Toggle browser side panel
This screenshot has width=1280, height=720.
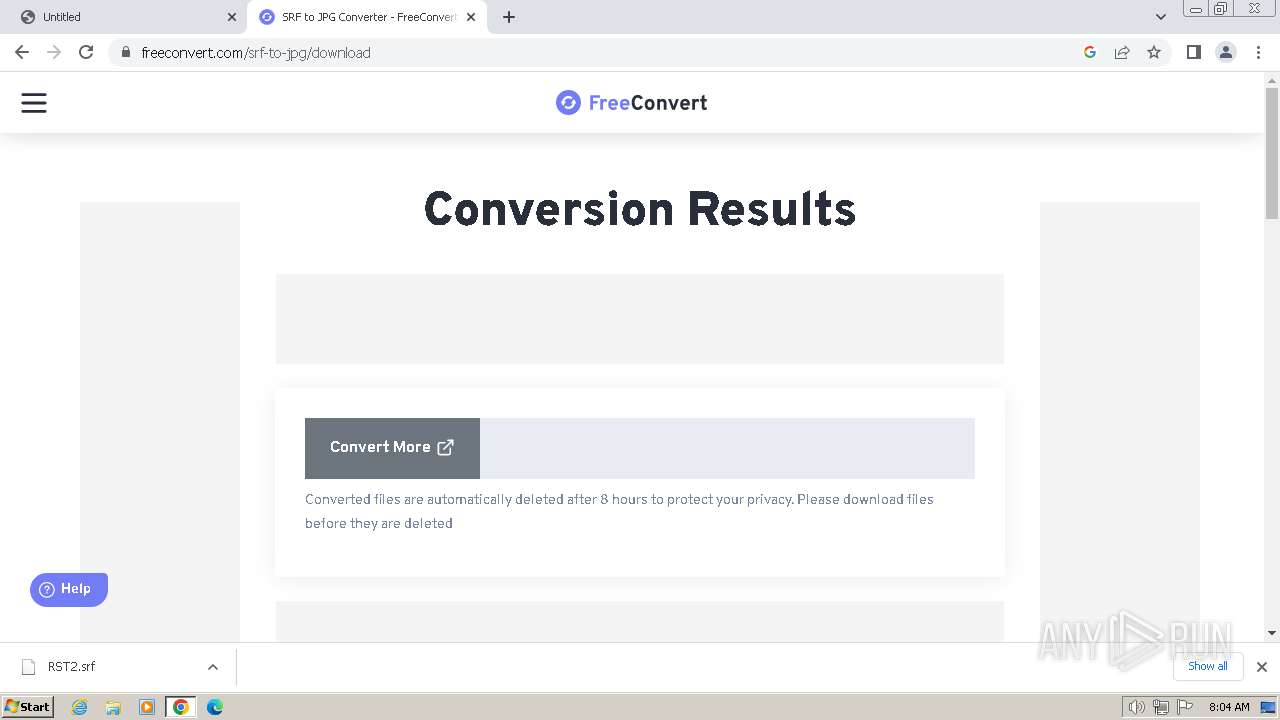[x=1193, y=52]
